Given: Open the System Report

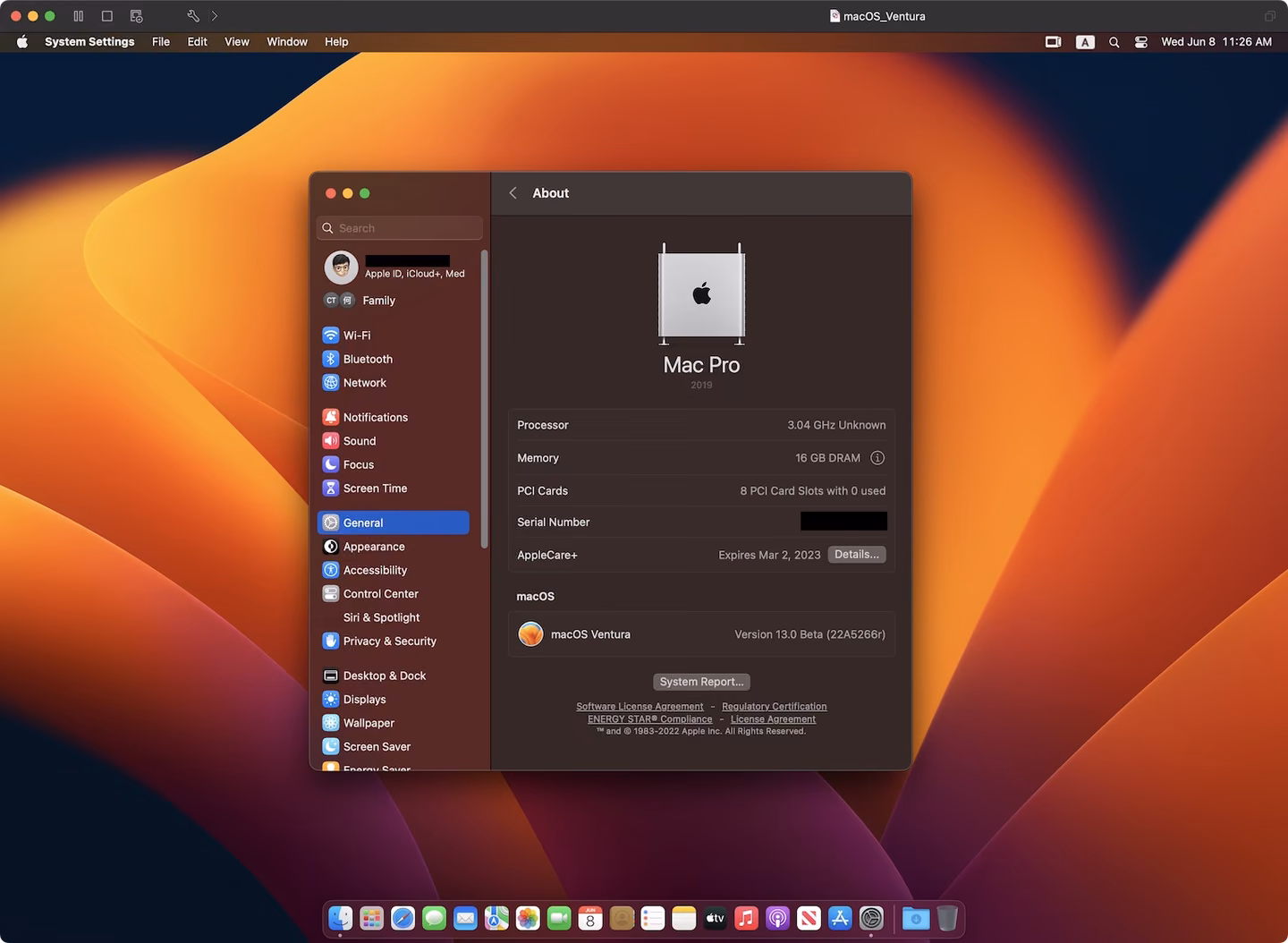Looking at the screenshot, I should (x=702, y=682).
